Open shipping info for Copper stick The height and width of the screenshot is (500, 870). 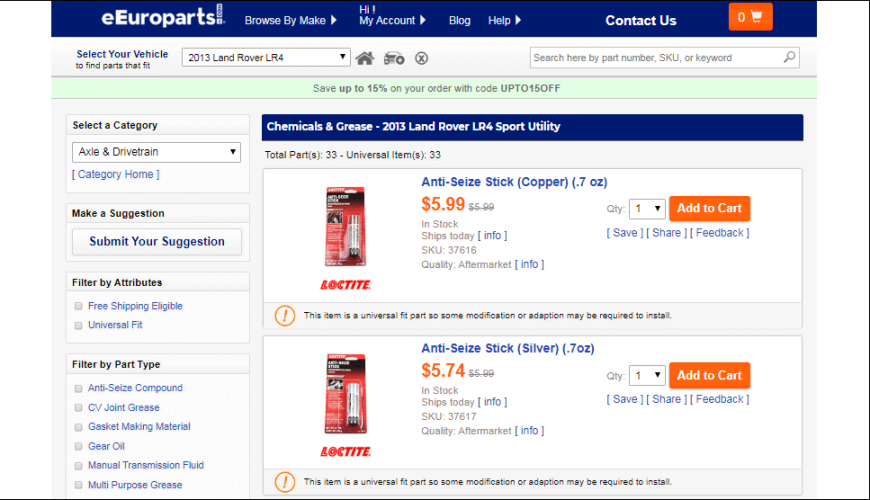tap(492, 235)
